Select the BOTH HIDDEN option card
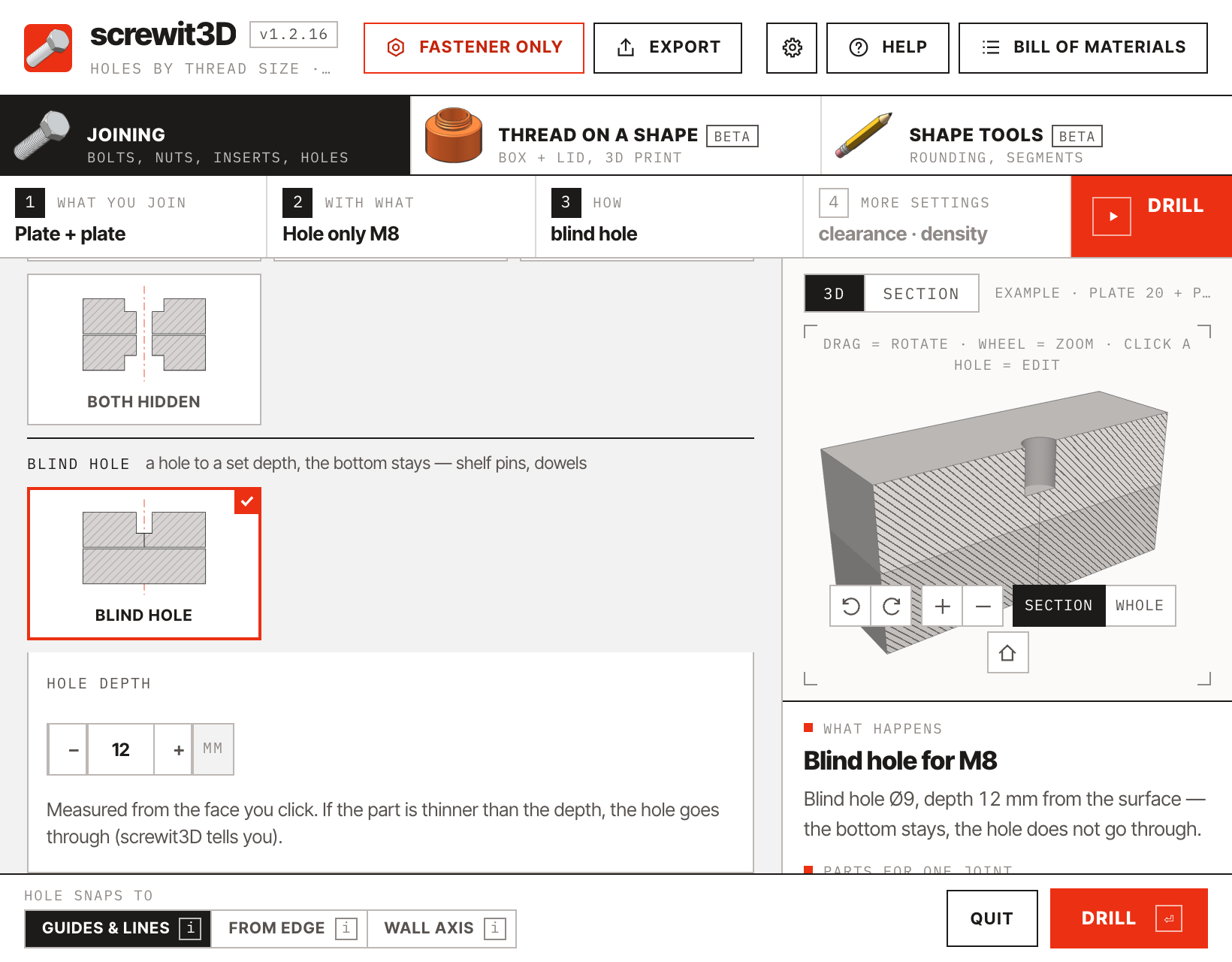This screenshot has height=962, width=1232. 144,349
